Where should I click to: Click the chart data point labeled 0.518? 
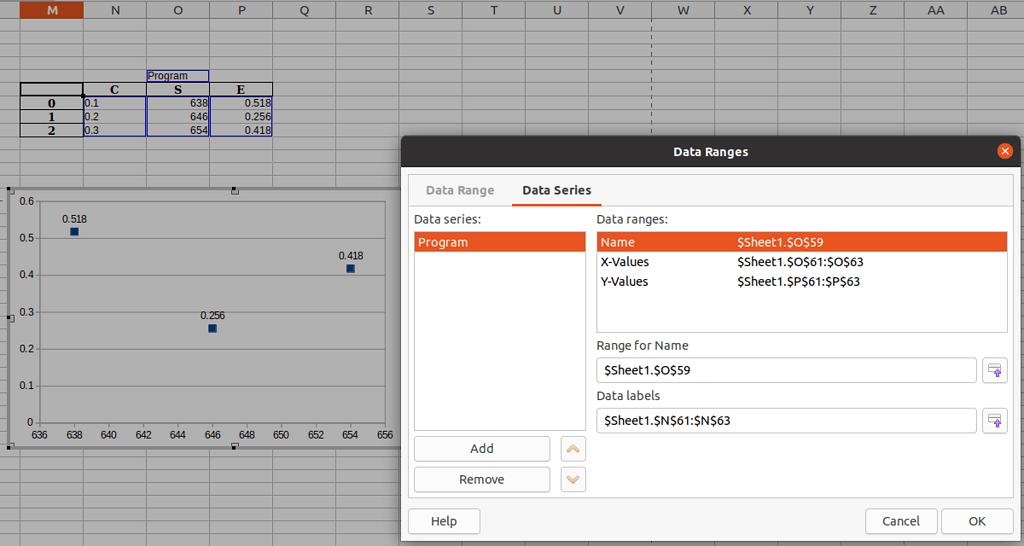(x=74, y=232)
